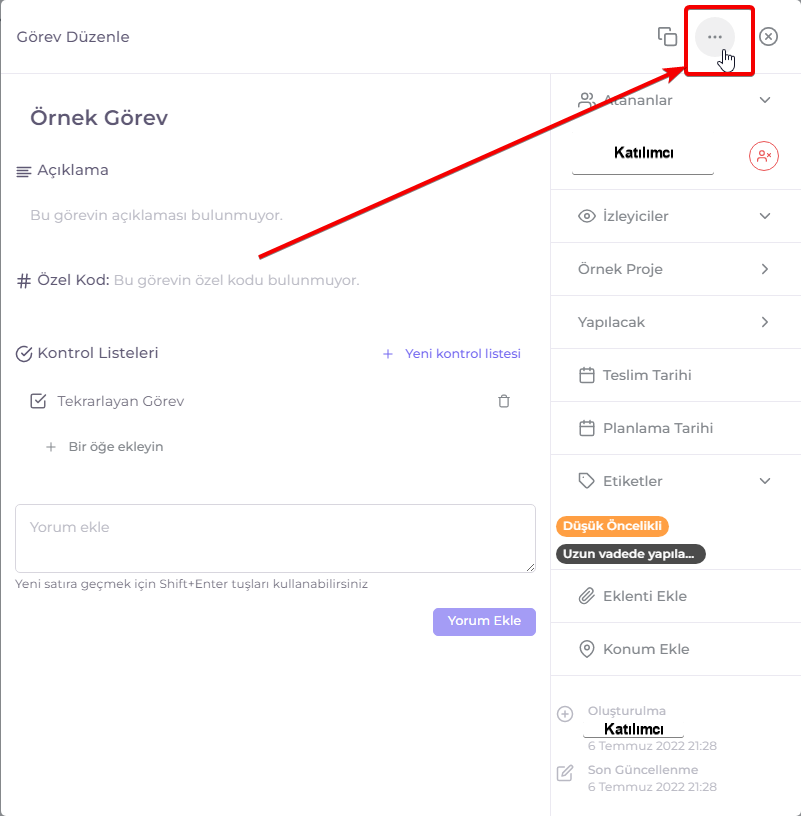Click the orange Düşük Öncelikli label
This screenshot has height=816, width=801.
click(612, 526)
